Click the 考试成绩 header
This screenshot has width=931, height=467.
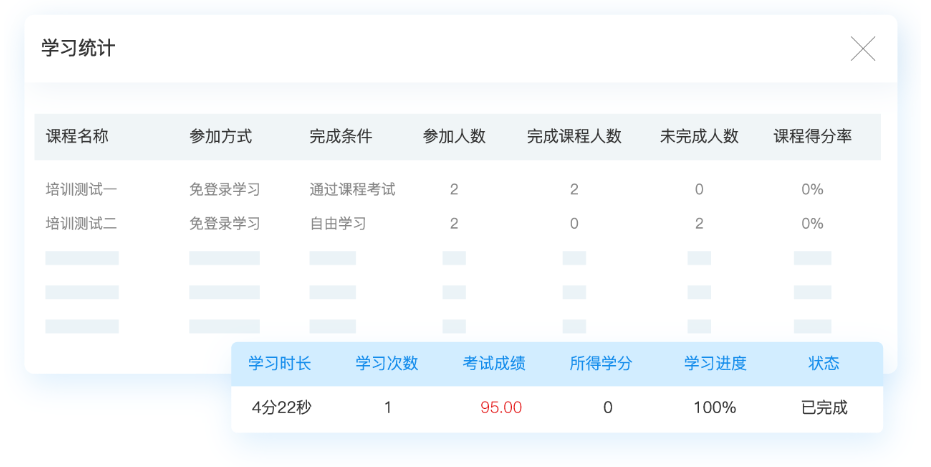click(x=494, y=363)
